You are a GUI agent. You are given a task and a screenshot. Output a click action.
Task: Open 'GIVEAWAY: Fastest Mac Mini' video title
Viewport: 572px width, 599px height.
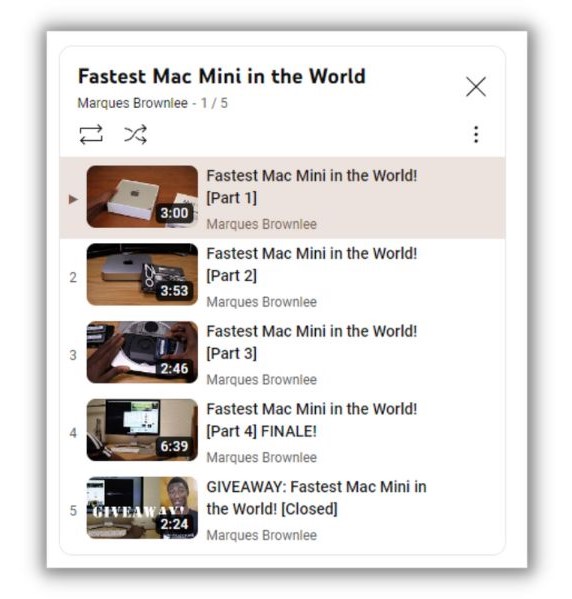point(316,498)
